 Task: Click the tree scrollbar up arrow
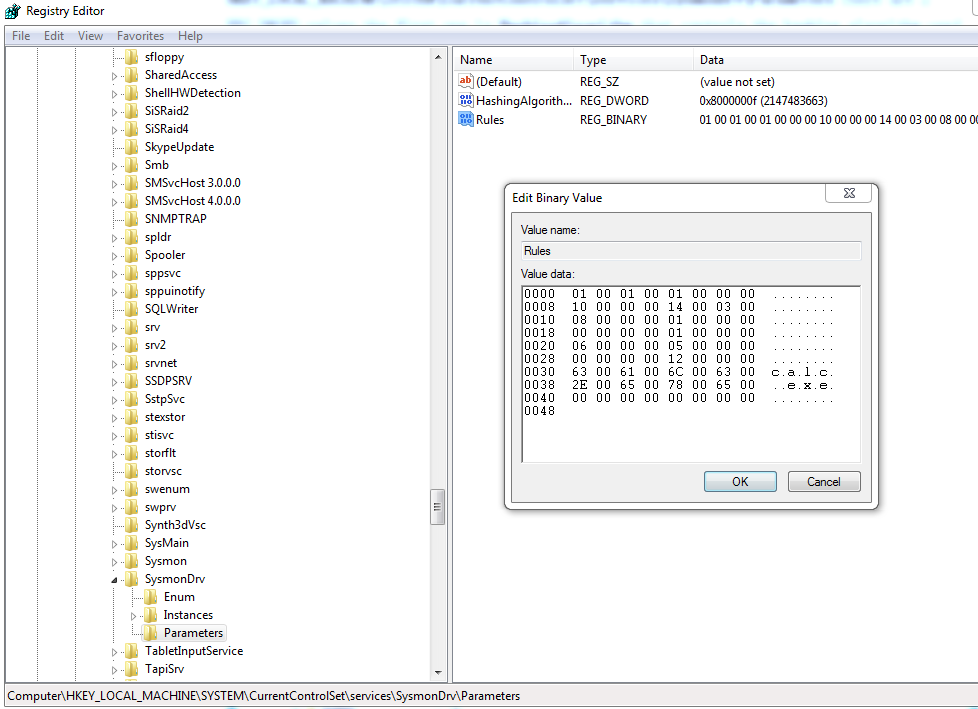click(438, 57)
